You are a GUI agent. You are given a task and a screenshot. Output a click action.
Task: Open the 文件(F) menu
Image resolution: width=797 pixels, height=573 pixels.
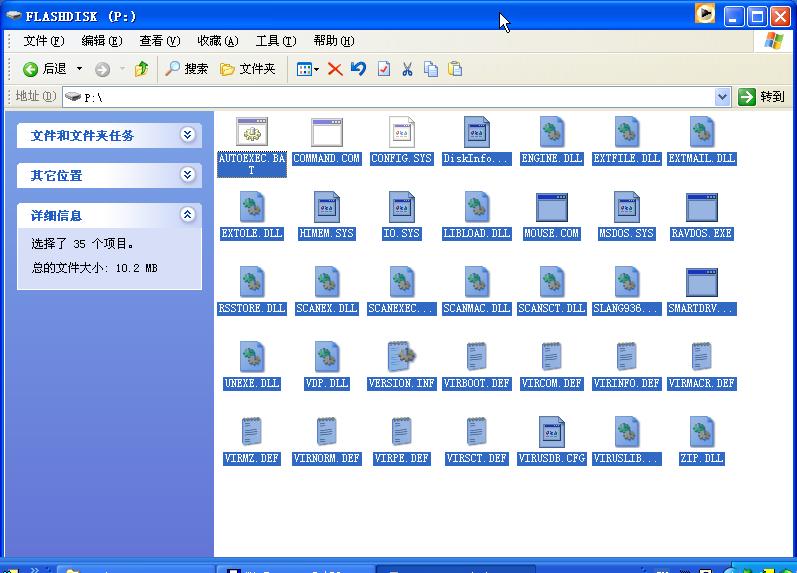point(44,41)
